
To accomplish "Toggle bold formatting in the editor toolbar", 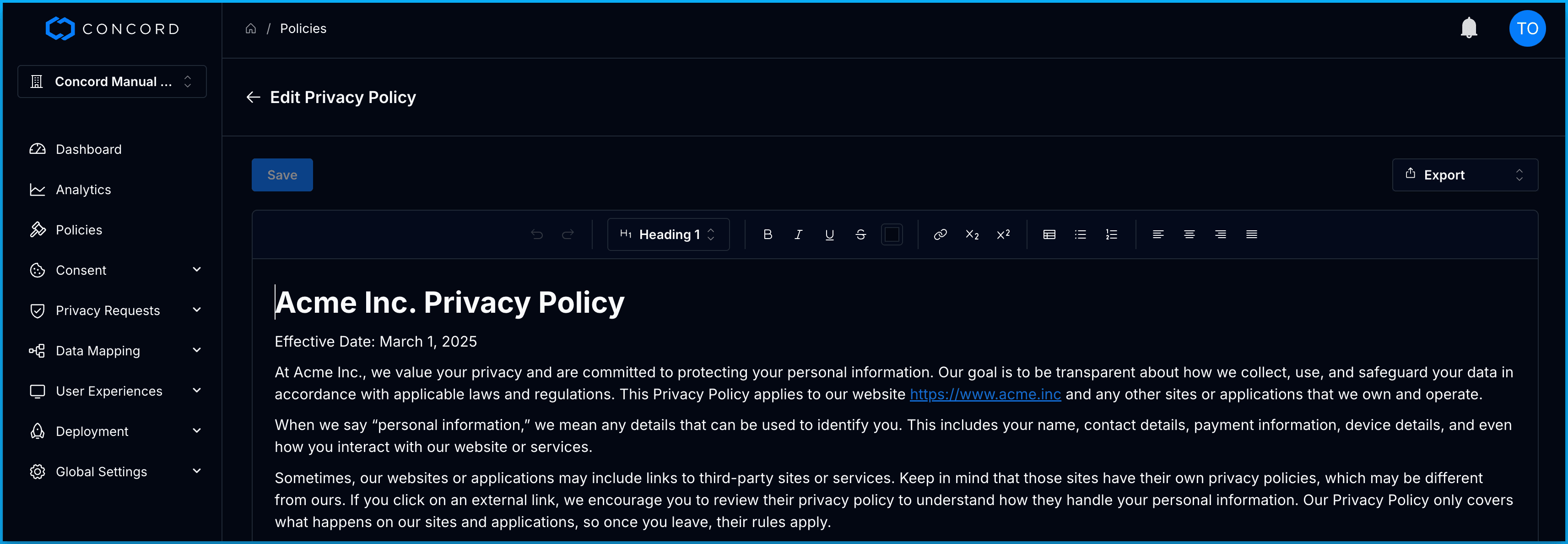I will (768, 234).
